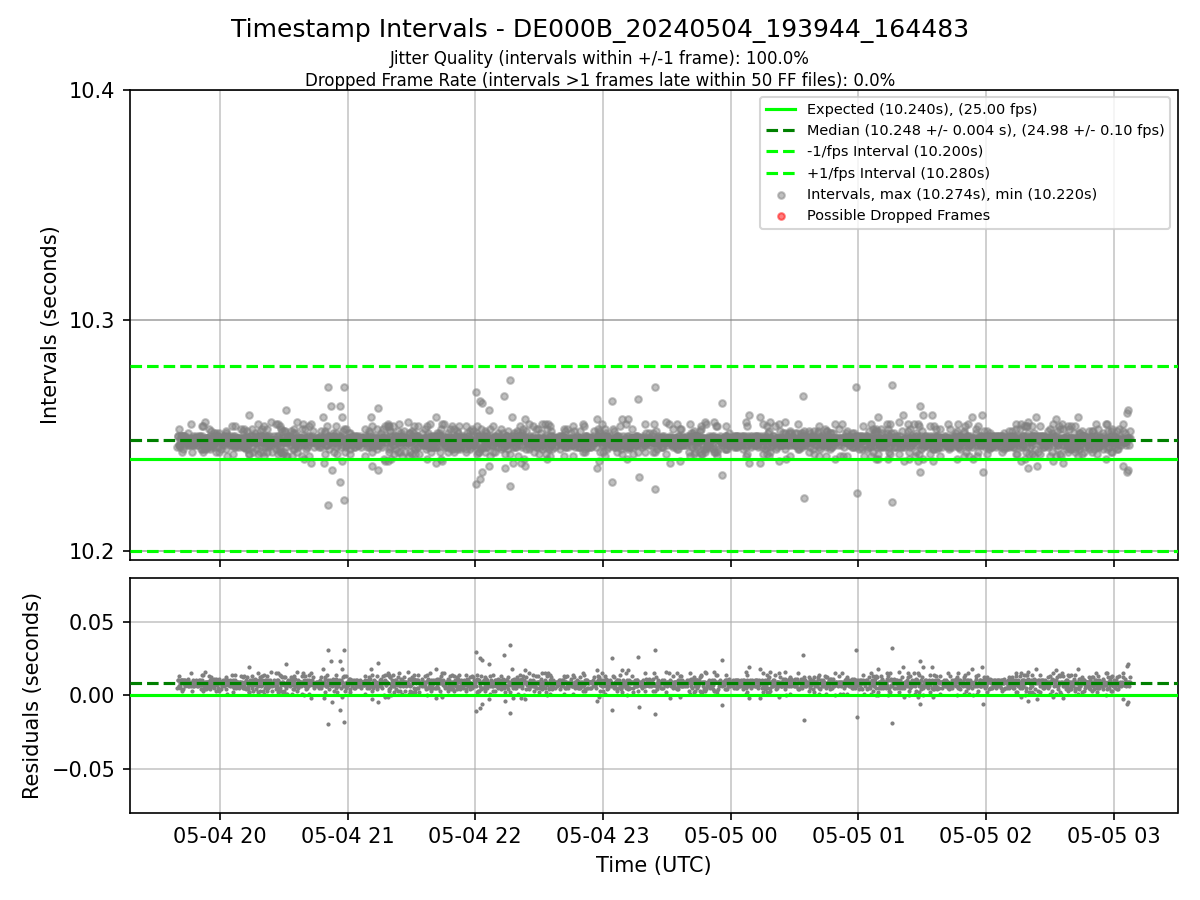Click the 'Time (UTC)' x-axis label
The image size is (1200, 900).
coord(653,865)
